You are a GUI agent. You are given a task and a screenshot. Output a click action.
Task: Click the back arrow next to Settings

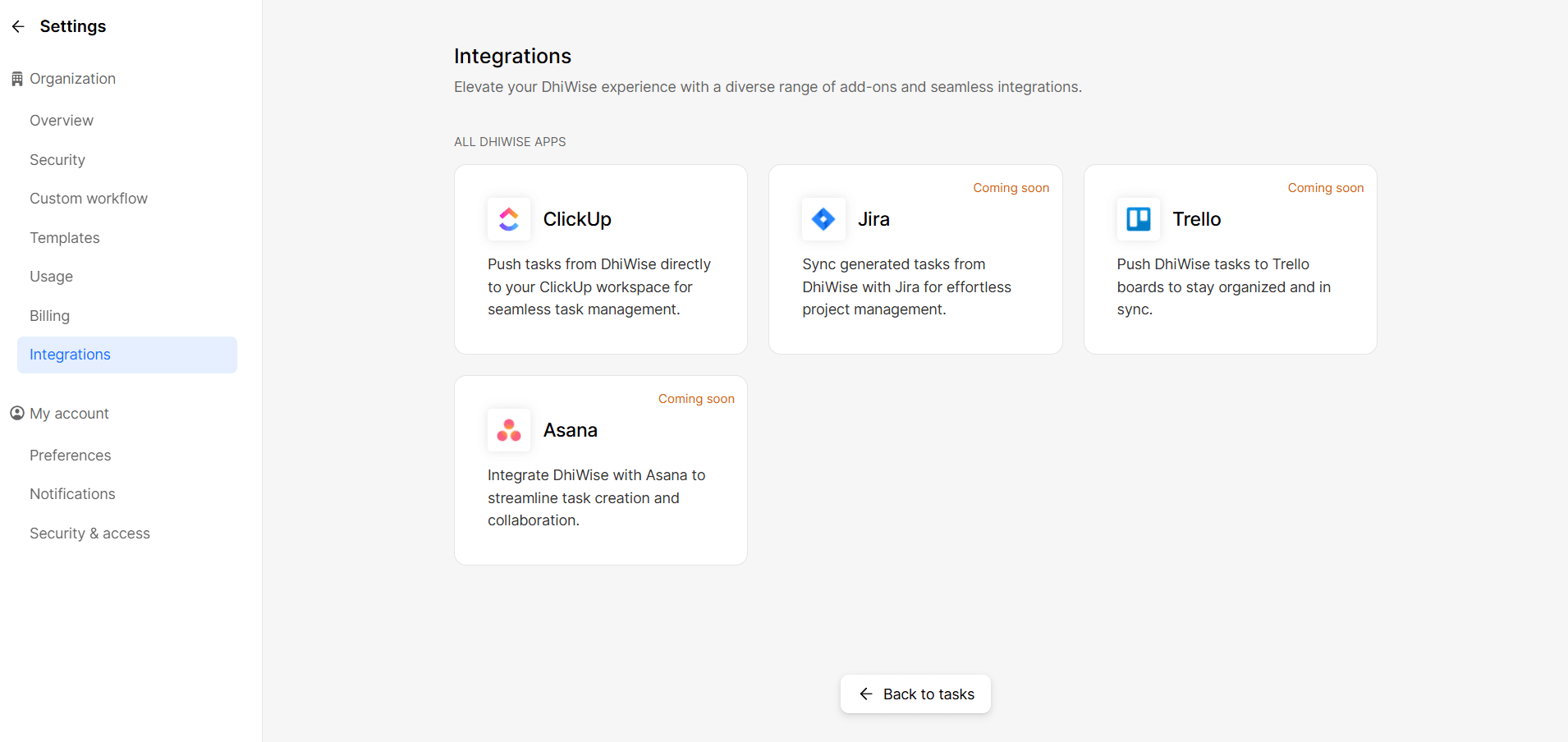(18, 26)
